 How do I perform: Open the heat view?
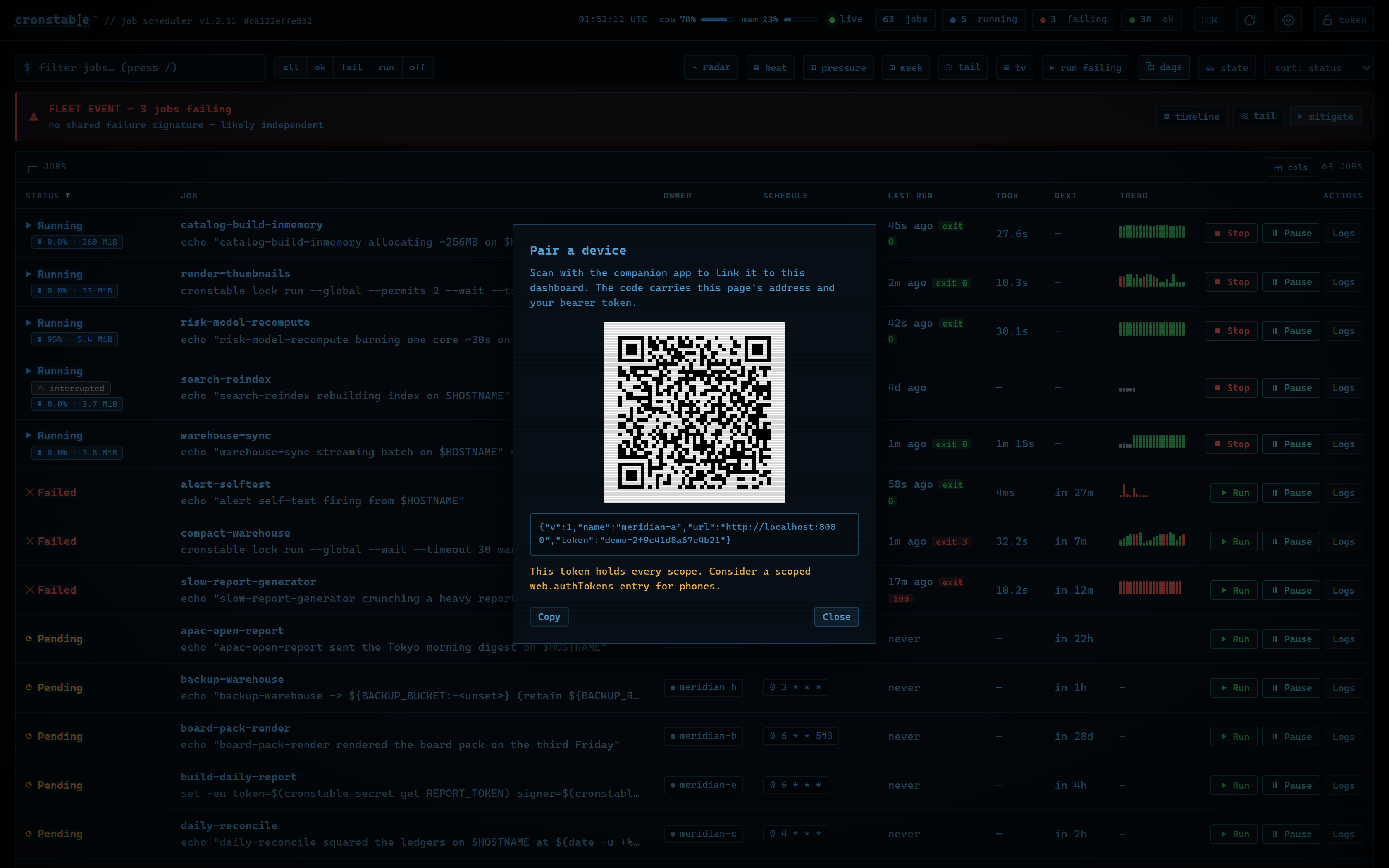770,68
